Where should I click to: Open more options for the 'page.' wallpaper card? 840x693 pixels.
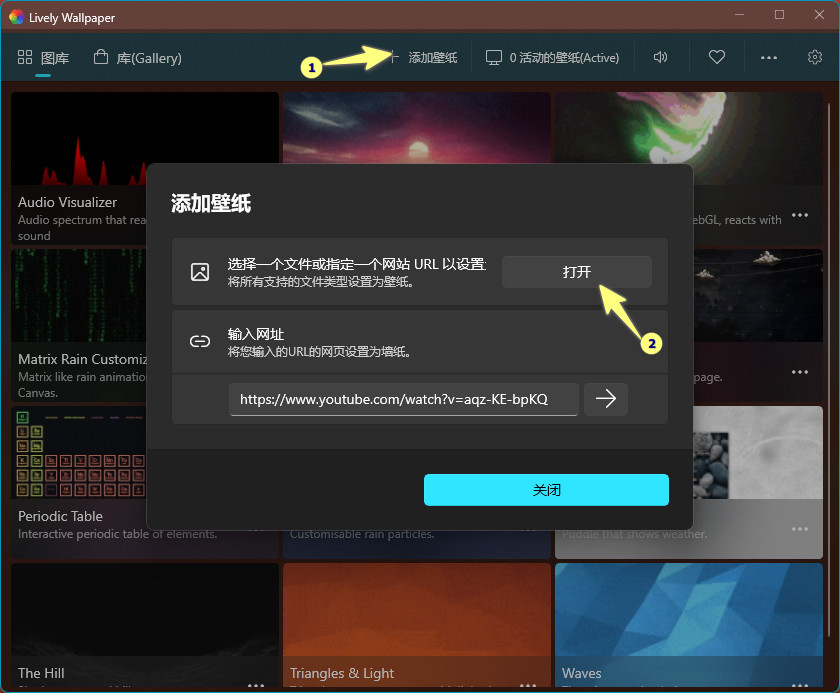pos(800,372)
